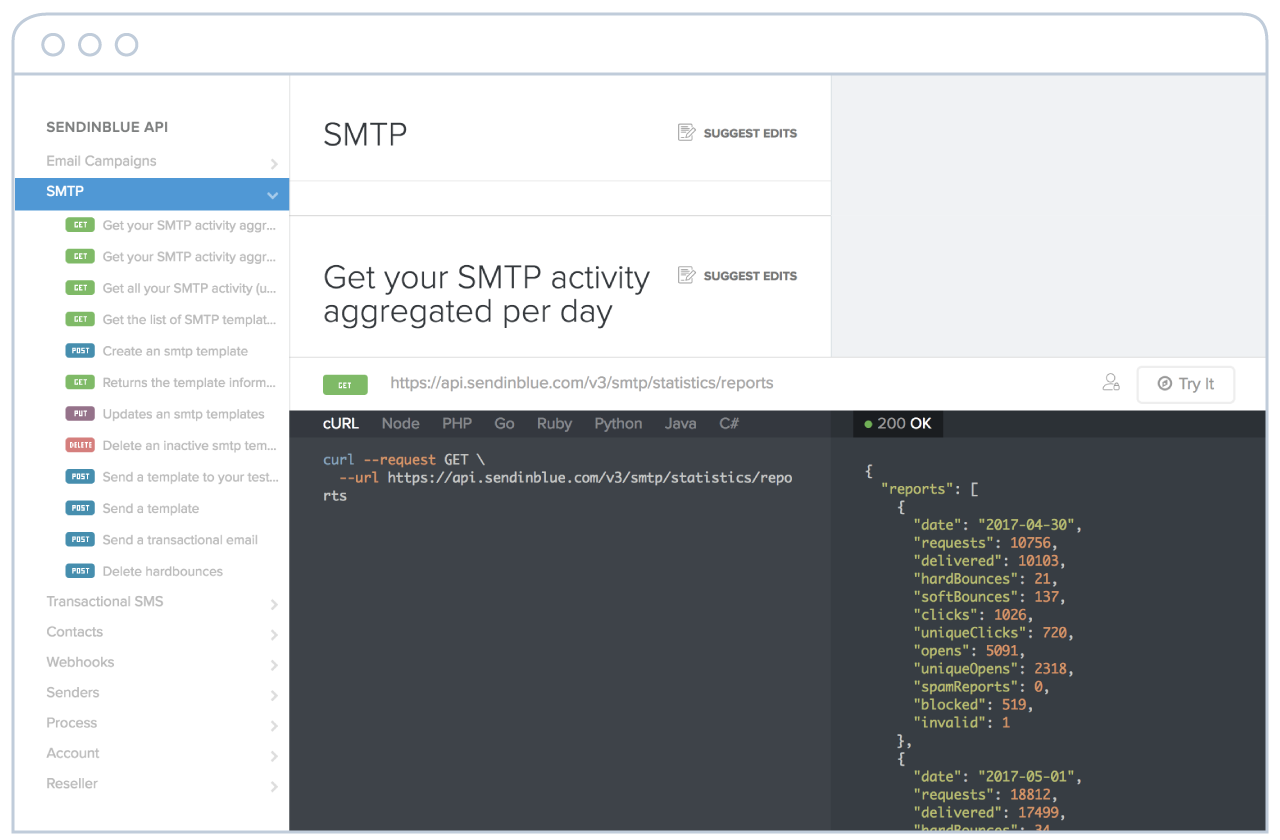Click the API URL smtp/statistics/reports text

click(x=581, y=383)
